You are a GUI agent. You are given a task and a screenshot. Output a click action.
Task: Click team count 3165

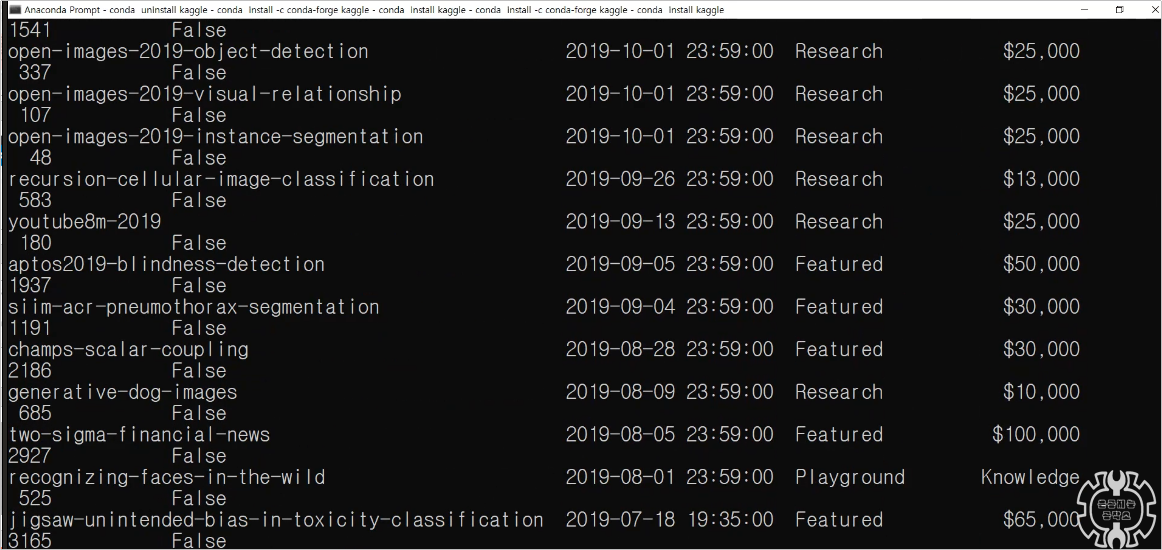click(30, 540)
